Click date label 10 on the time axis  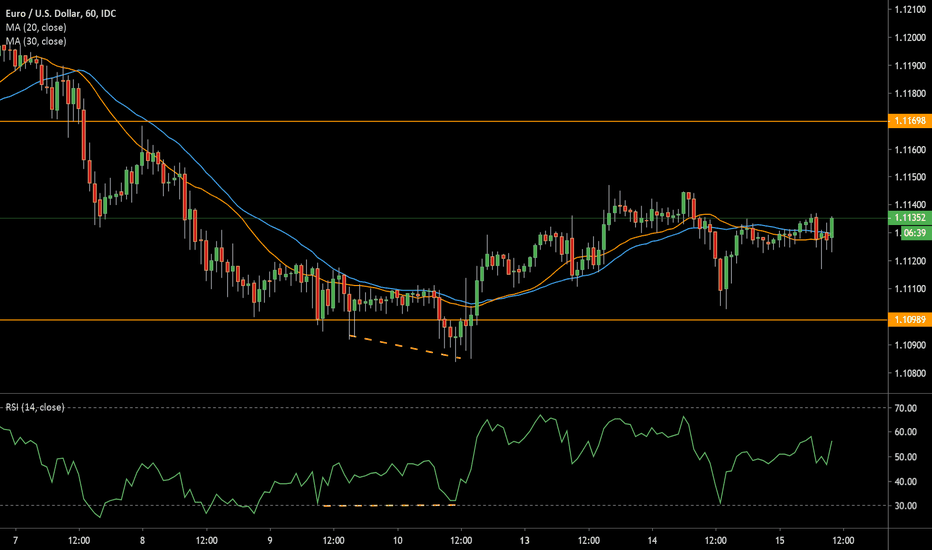[x=398, y=539]
